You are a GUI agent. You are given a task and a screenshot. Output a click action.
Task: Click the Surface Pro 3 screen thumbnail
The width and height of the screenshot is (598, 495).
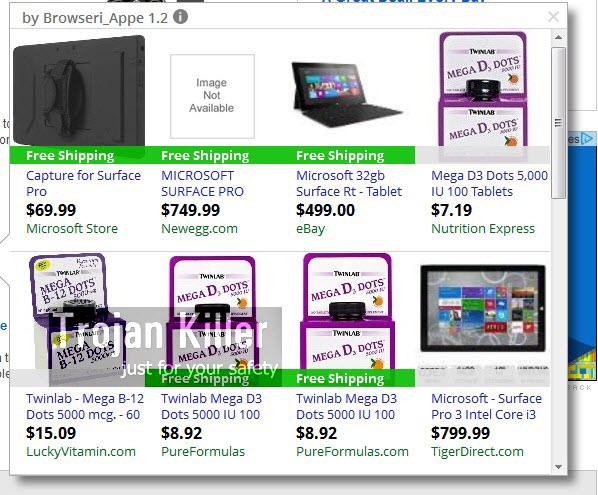click(483, 309)
